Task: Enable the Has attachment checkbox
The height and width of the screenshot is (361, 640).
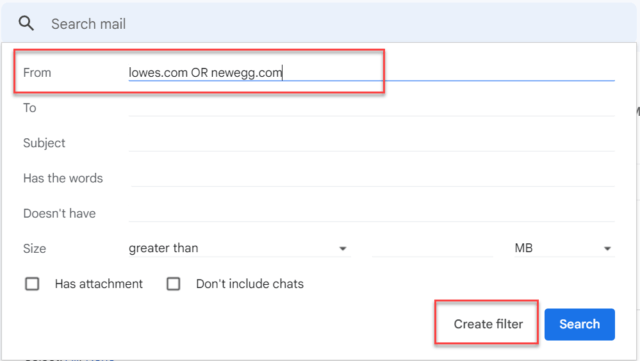Action: [x=32, y=284]
